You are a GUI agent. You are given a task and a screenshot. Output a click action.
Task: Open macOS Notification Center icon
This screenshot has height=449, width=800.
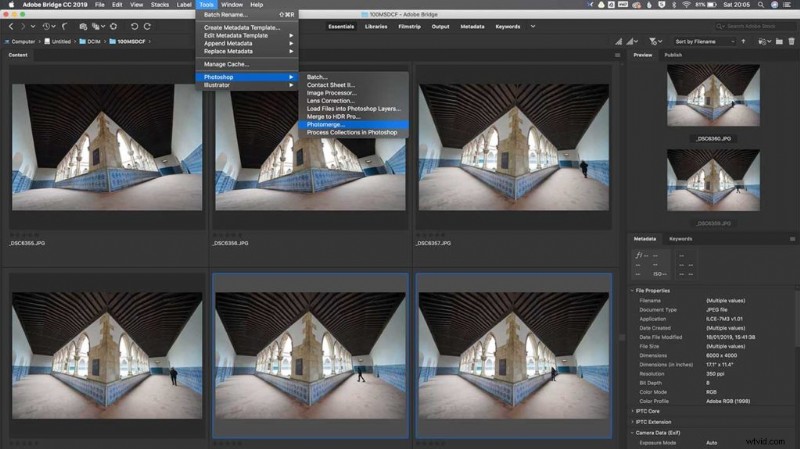[x=787, y=5]
